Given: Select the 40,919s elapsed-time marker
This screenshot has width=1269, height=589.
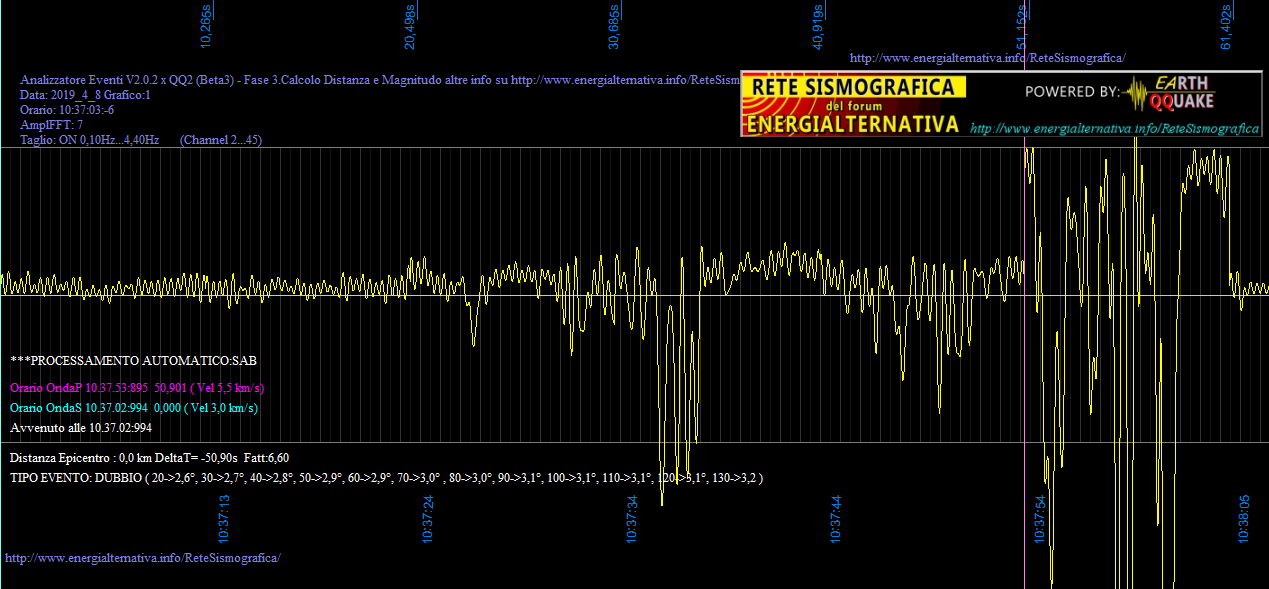Looking at the screenshot, I should [x=818, y=26].
